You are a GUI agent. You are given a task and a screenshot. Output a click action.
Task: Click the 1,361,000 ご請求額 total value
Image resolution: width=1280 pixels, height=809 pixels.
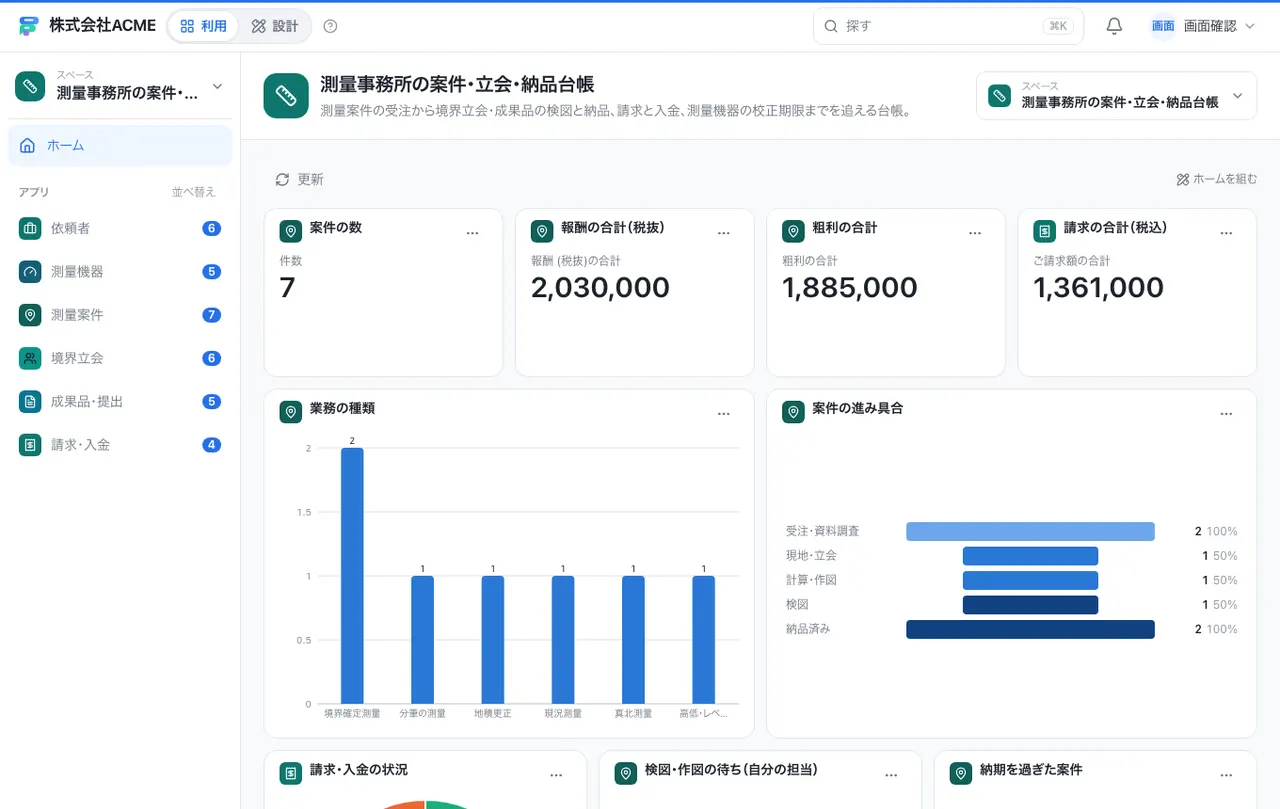[1099, 288]
